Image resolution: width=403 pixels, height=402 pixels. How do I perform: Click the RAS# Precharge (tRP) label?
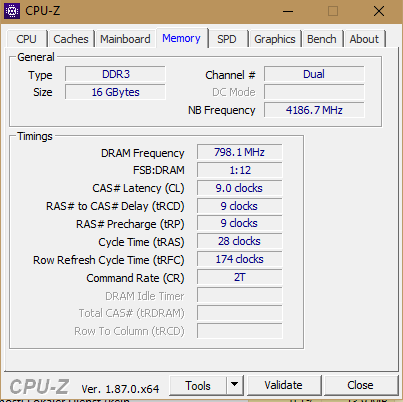pos(130,224)
